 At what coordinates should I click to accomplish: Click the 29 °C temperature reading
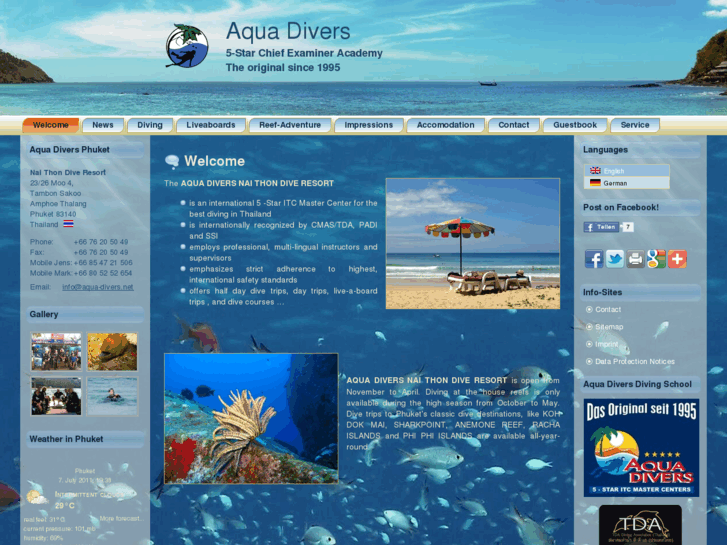[x=65, y=506]
